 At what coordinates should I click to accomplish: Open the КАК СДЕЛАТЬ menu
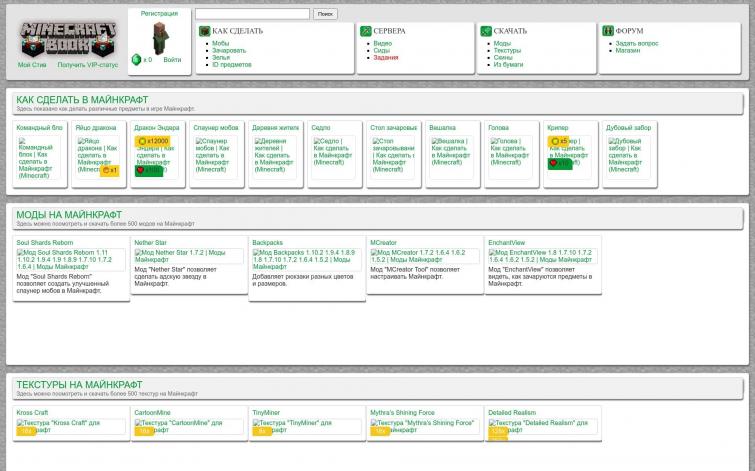click(237, 31)
